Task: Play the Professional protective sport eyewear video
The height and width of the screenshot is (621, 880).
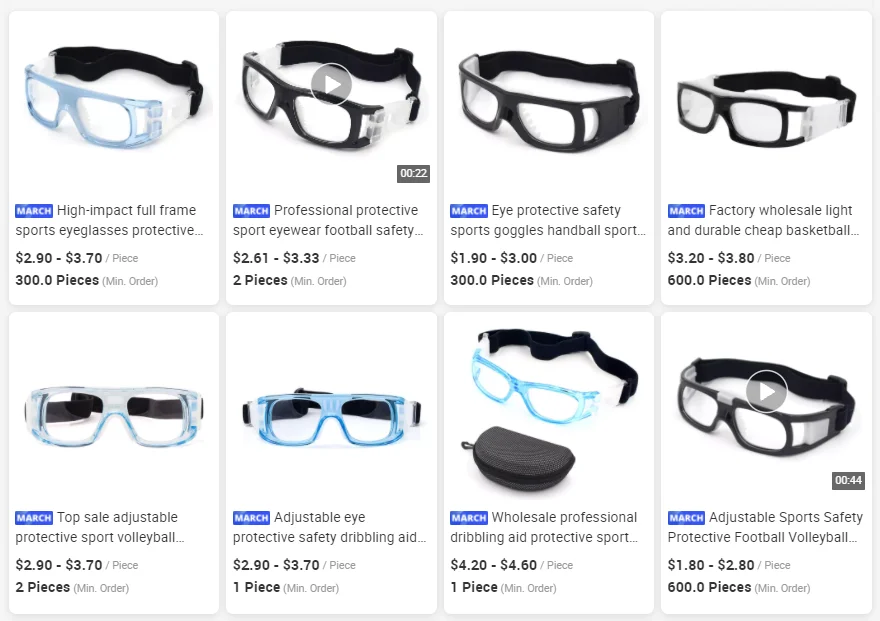Action: pos(331,84)
